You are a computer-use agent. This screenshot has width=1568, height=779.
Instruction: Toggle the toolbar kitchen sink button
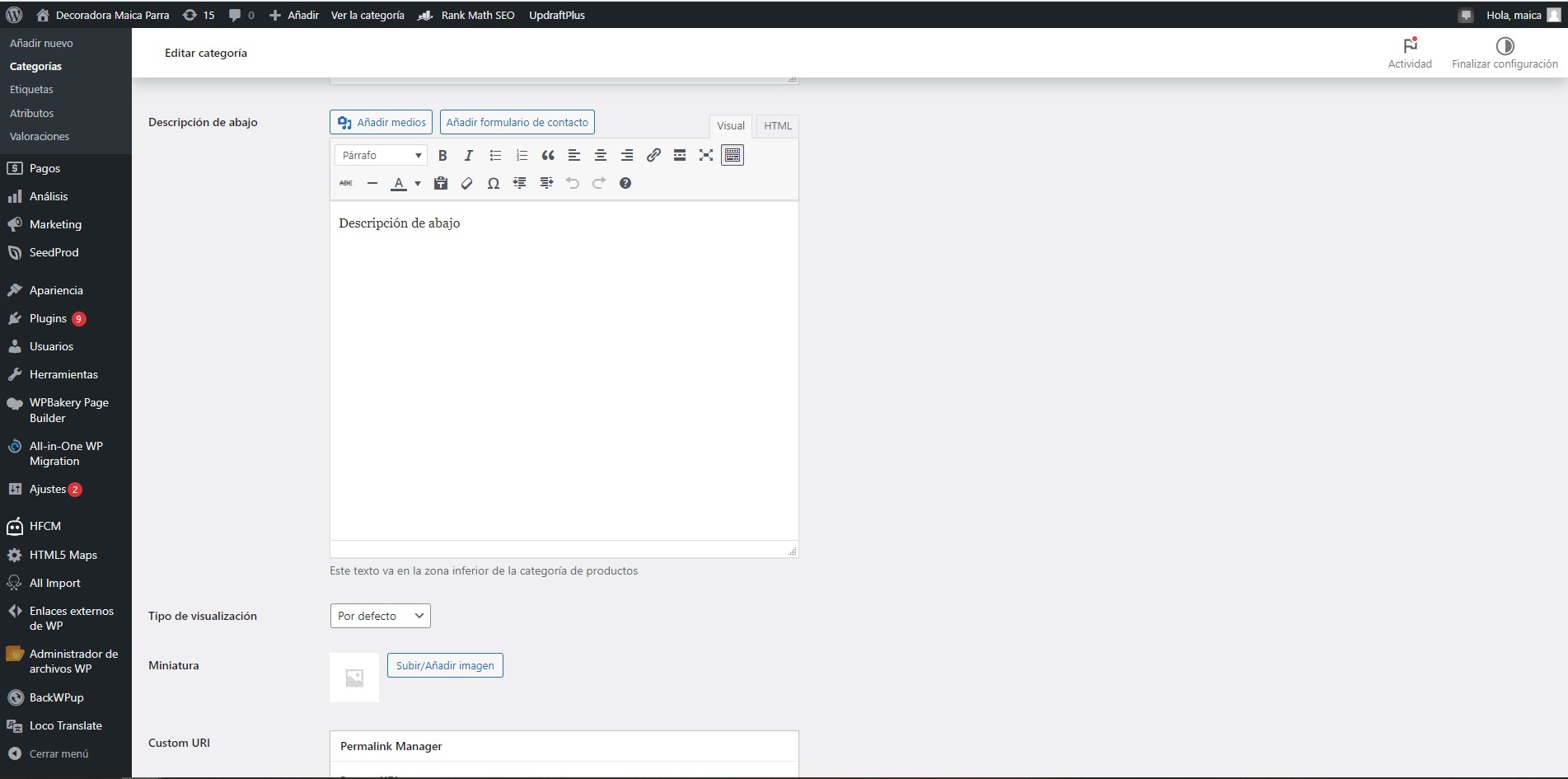tap(733, 155)
